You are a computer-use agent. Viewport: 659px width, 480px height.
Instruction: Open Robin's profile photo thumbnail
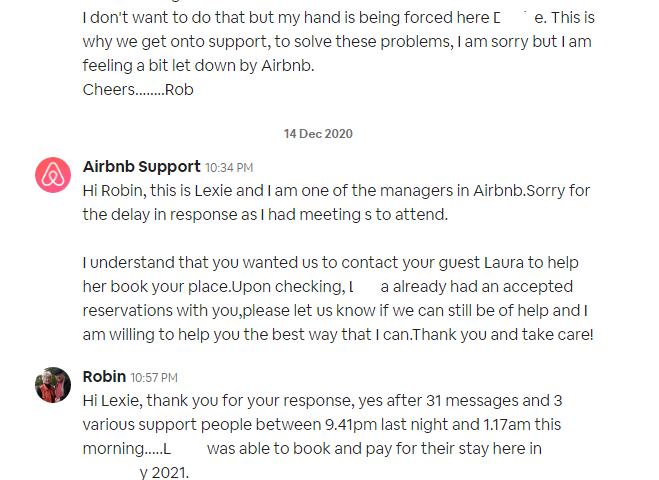53,385
